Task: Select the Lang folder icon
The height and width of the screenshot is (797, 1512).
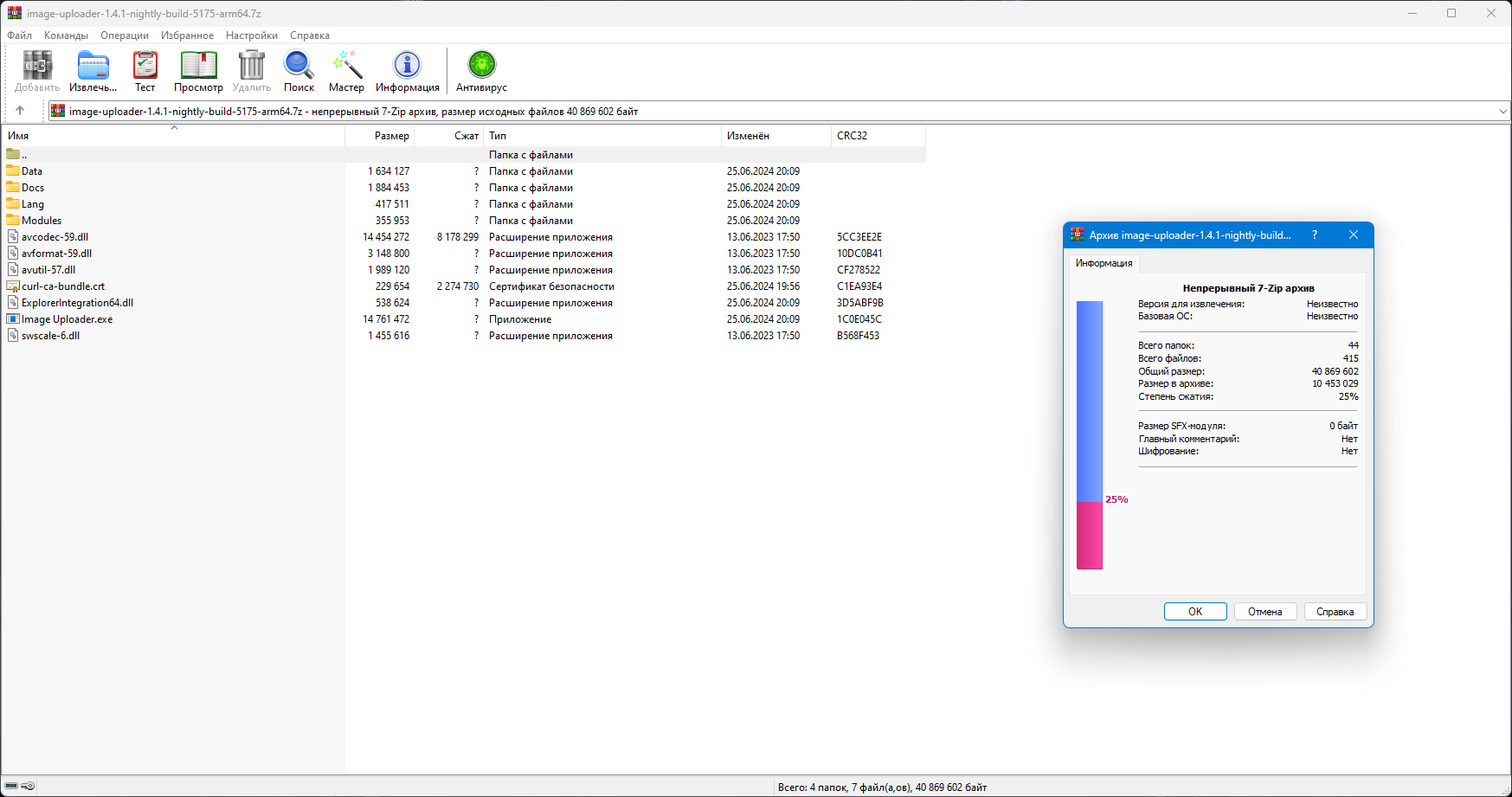Action: pyautogui.click(x=13, y=203)
